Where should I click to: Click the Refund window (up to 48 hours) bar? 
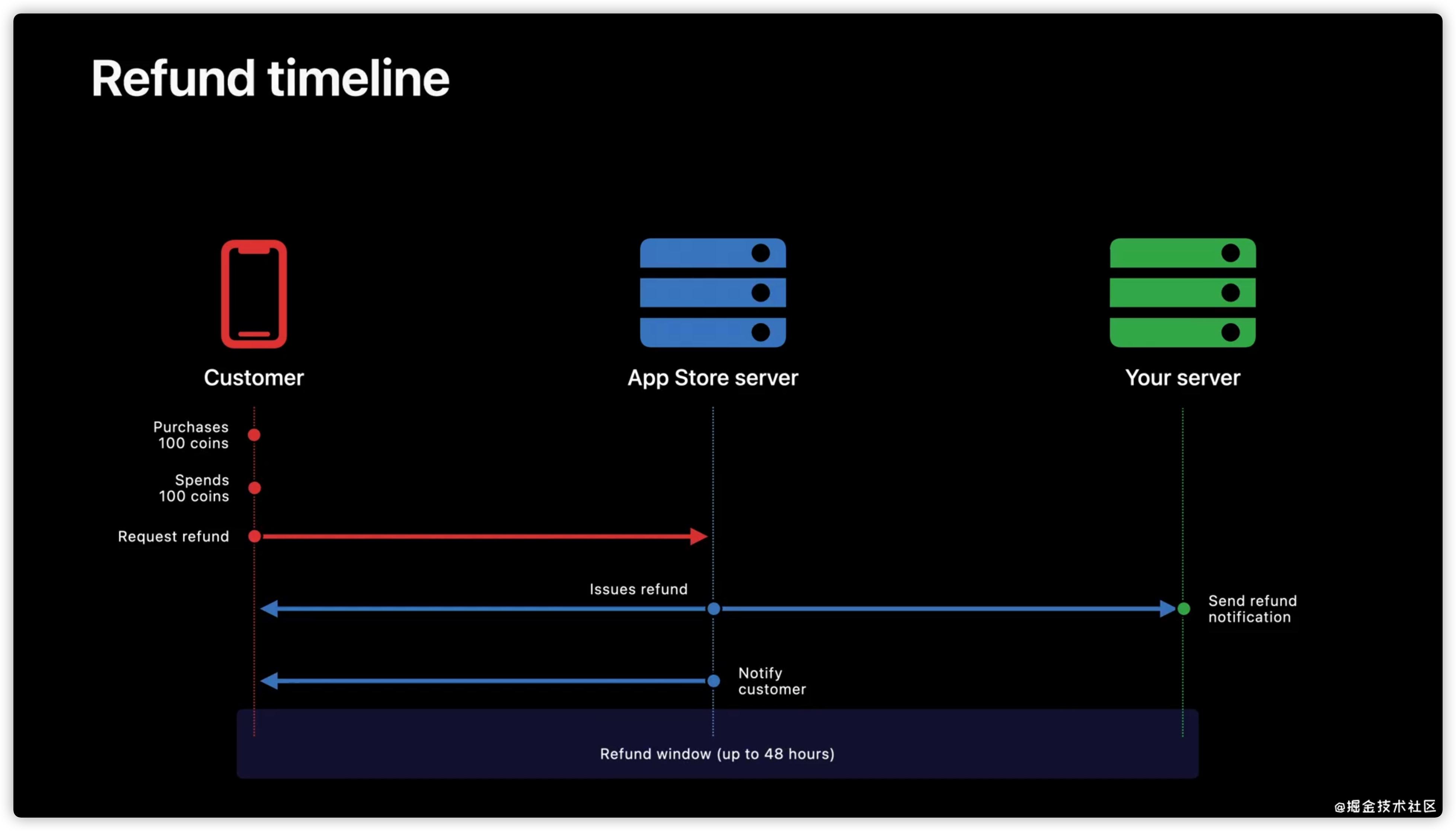[716, 754]
